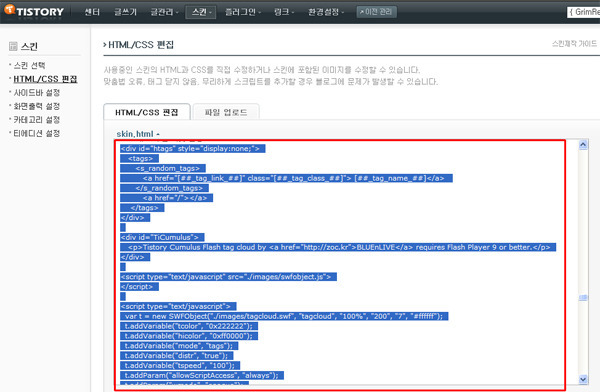This screenshot has height=392, width=600.
Task: Expand the 글관리 dropdown menu
Action: coord(164,12)
